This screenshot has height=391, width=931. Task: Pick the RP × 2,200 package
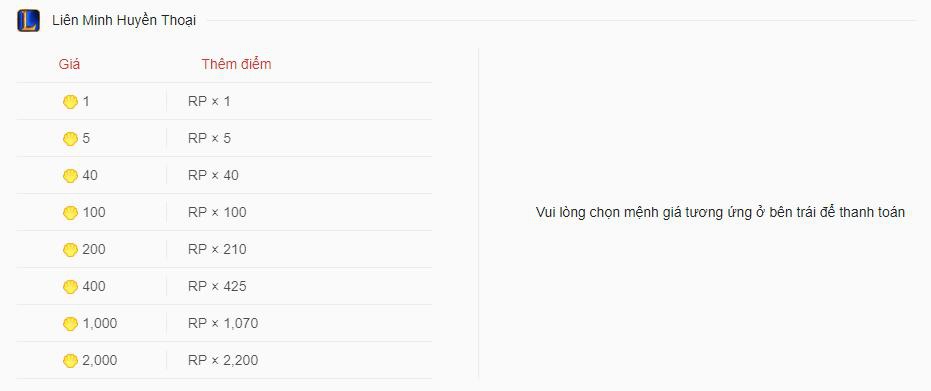(224, 360)
